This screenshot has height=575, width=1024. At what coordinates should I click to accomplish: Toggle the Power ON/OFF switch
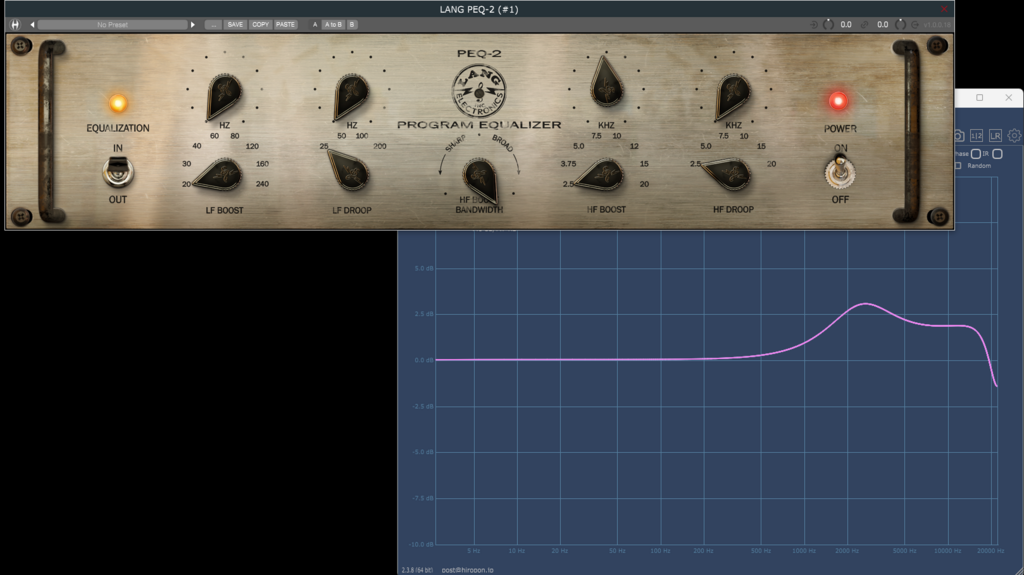coord(840,172)
